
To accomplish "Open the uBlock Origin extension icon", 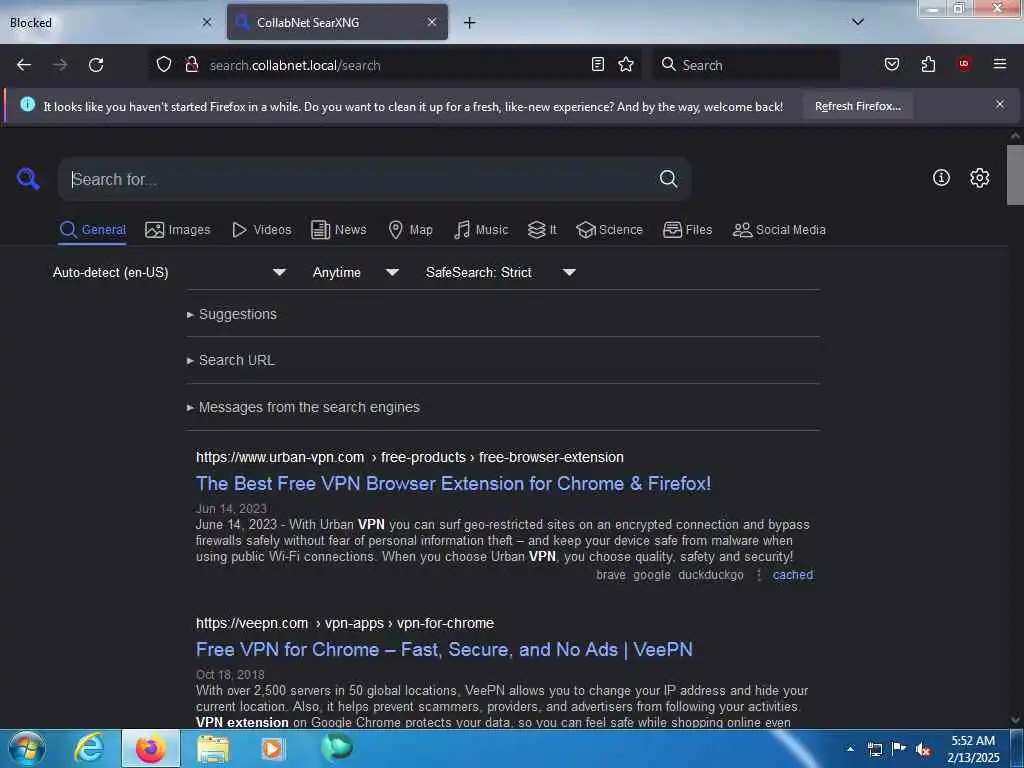I will (964, 64).
